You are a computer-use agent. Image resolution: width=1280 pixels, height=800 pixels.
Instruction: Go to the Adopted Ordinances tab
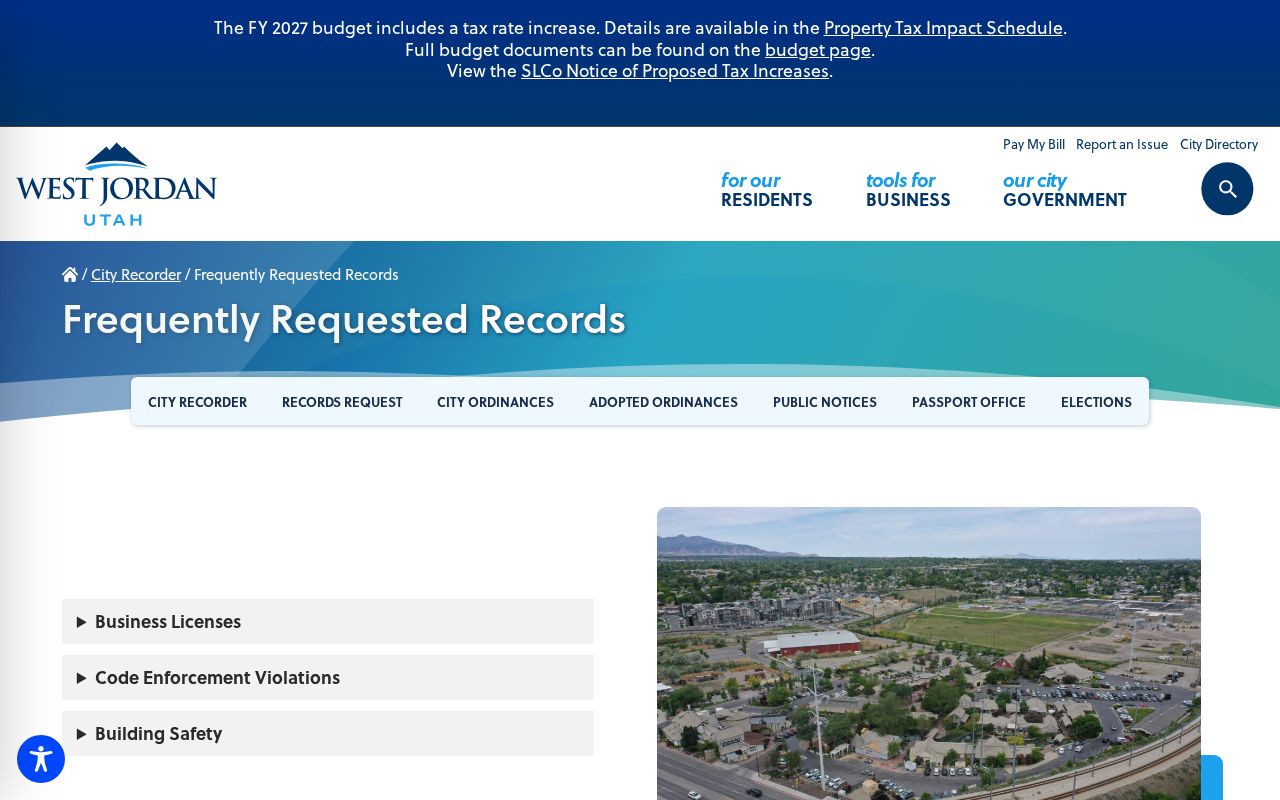tap(663, 402)
